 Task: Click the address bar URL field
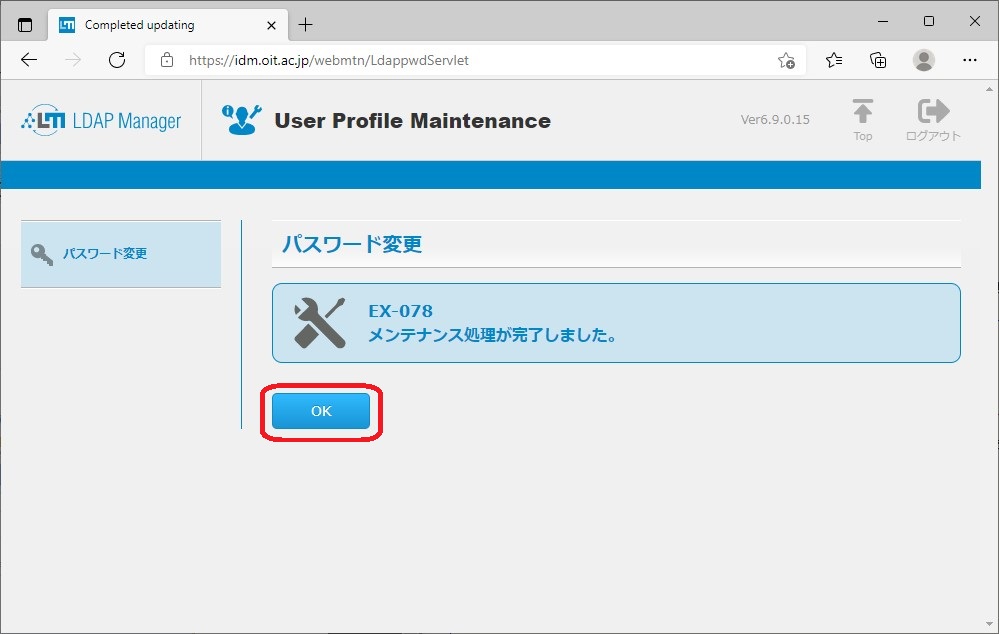(x=475, y=60)
